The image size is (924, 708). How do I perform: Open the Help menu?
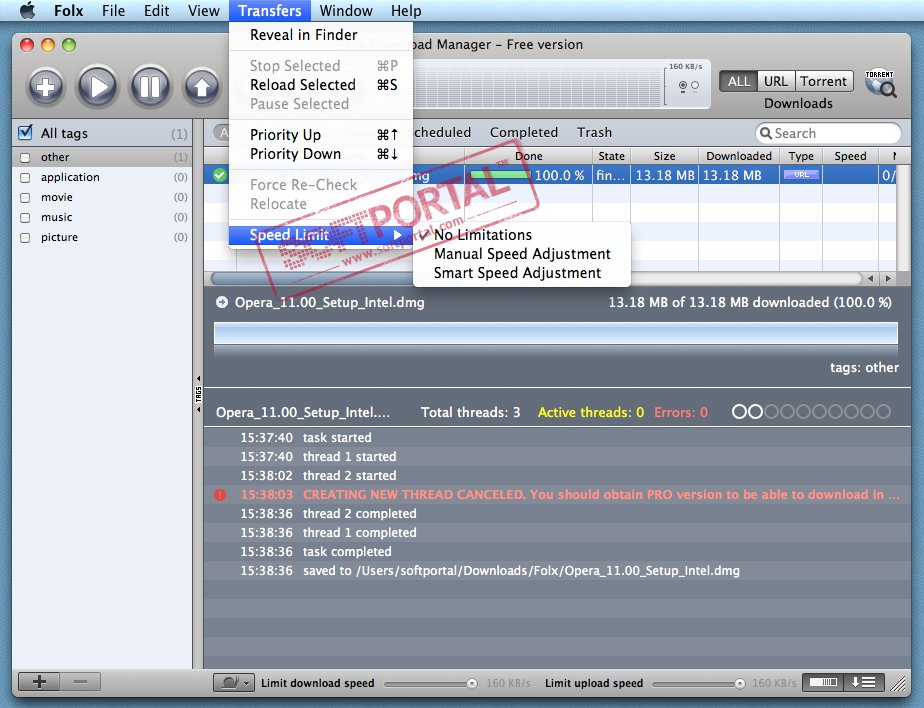click(406, 11)
